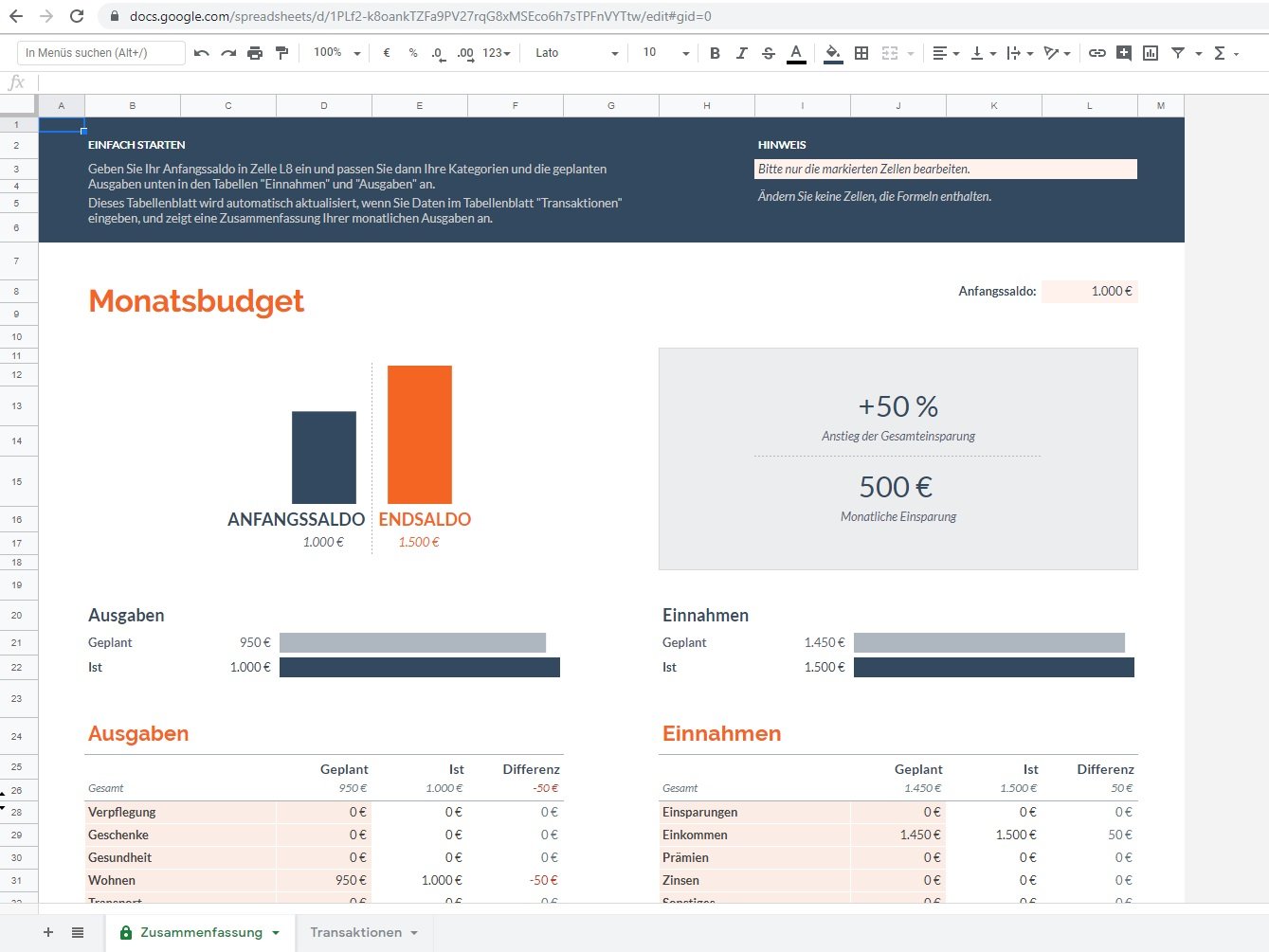This screenshot has width=1269, height=952.
Task: Switch to the Zusammenfassung sheet tab
Action: click(x=200, y=932)
